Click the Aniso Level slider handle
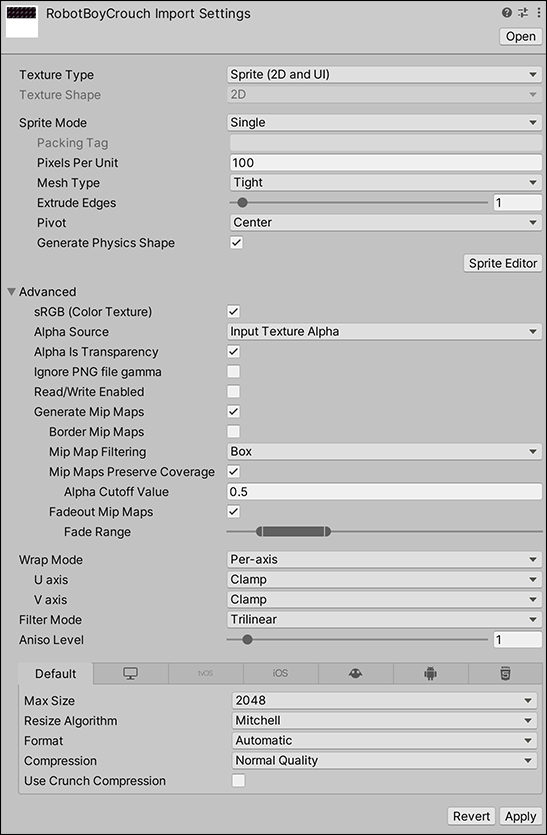The height and width of the screenshot is (835, 547). [x=247, y=640]
